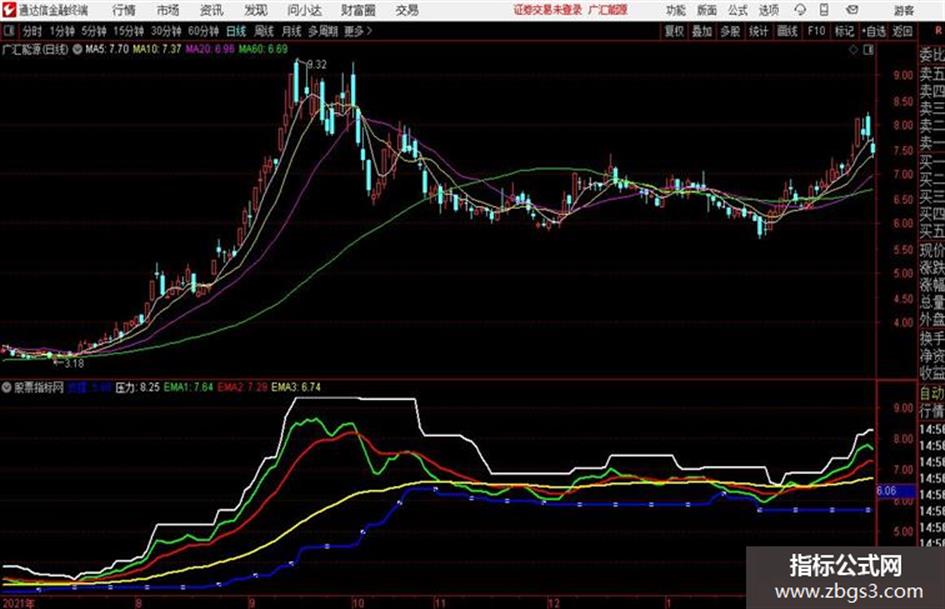This screenshot has height=609, width=945.
Task: Open the F10 company info
Action: coord(816,31)
